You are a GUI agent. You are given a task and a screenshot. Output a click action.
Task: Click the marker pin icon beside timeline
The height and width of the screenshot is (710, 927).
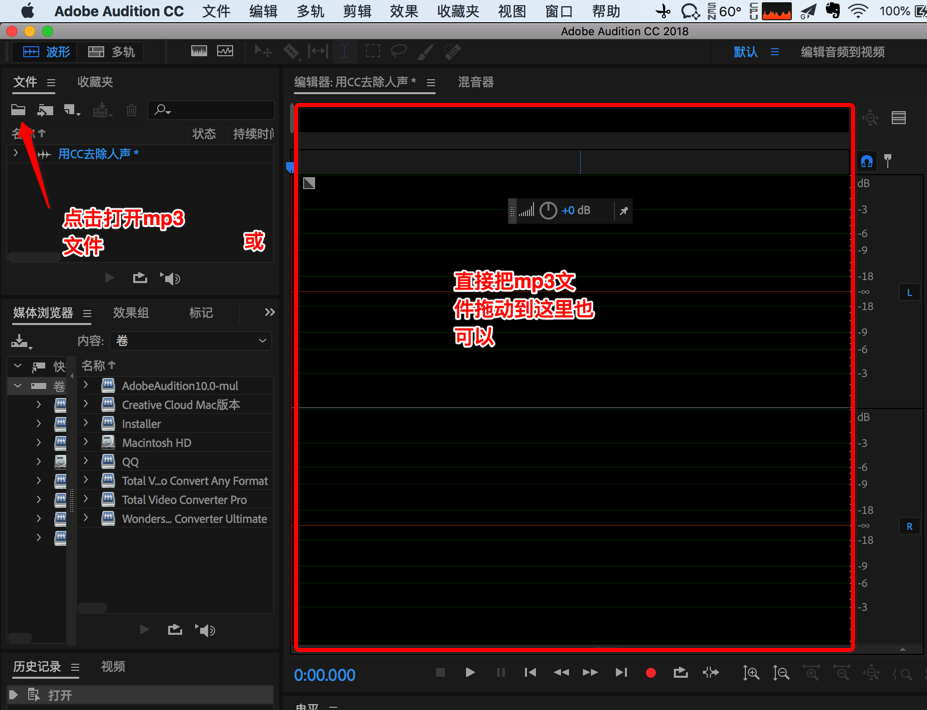[x=887, y=160]
